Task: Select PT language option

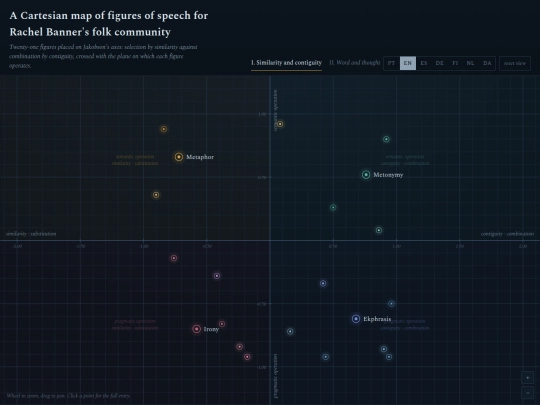Action: pyautogui.click(x=392, y=63)
